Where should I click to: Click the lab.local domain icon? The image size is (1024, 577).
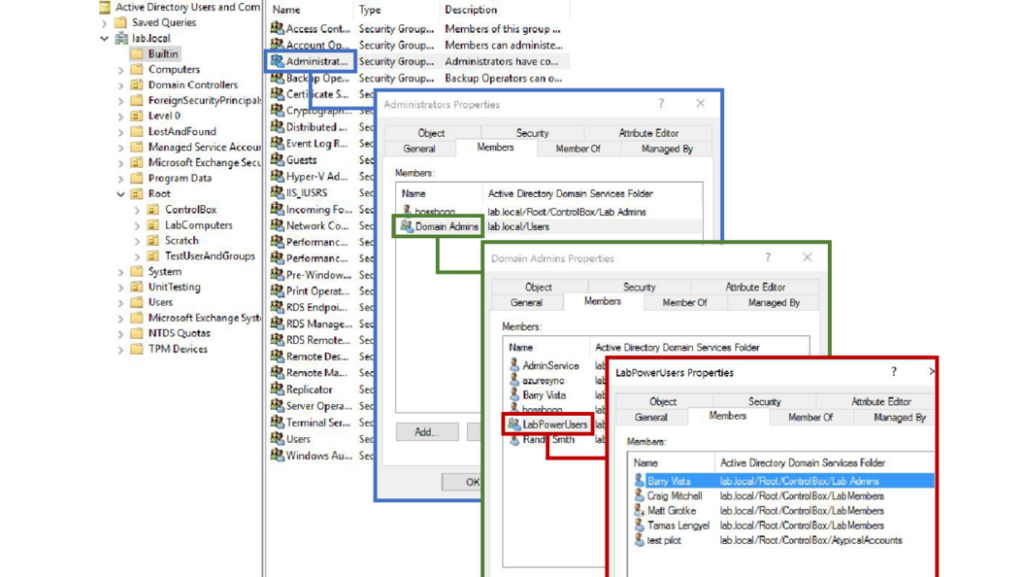pos(121,38)
